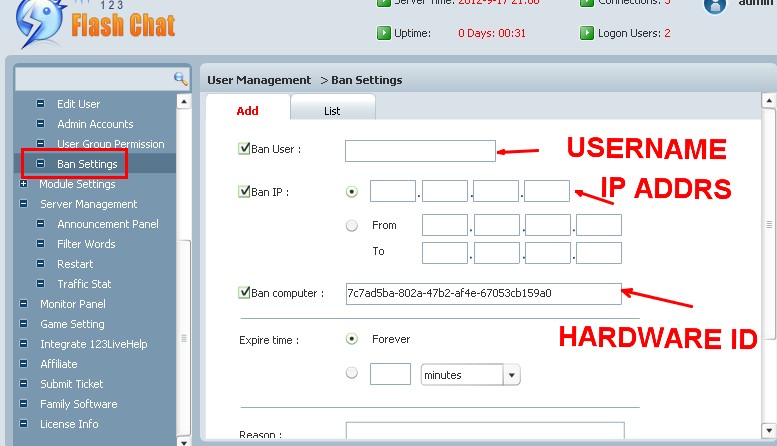This screenshot has width=777, height=446.
Task: Expand the Module Settings tree node
Action: pyautogui.click(x=23, y=183)
